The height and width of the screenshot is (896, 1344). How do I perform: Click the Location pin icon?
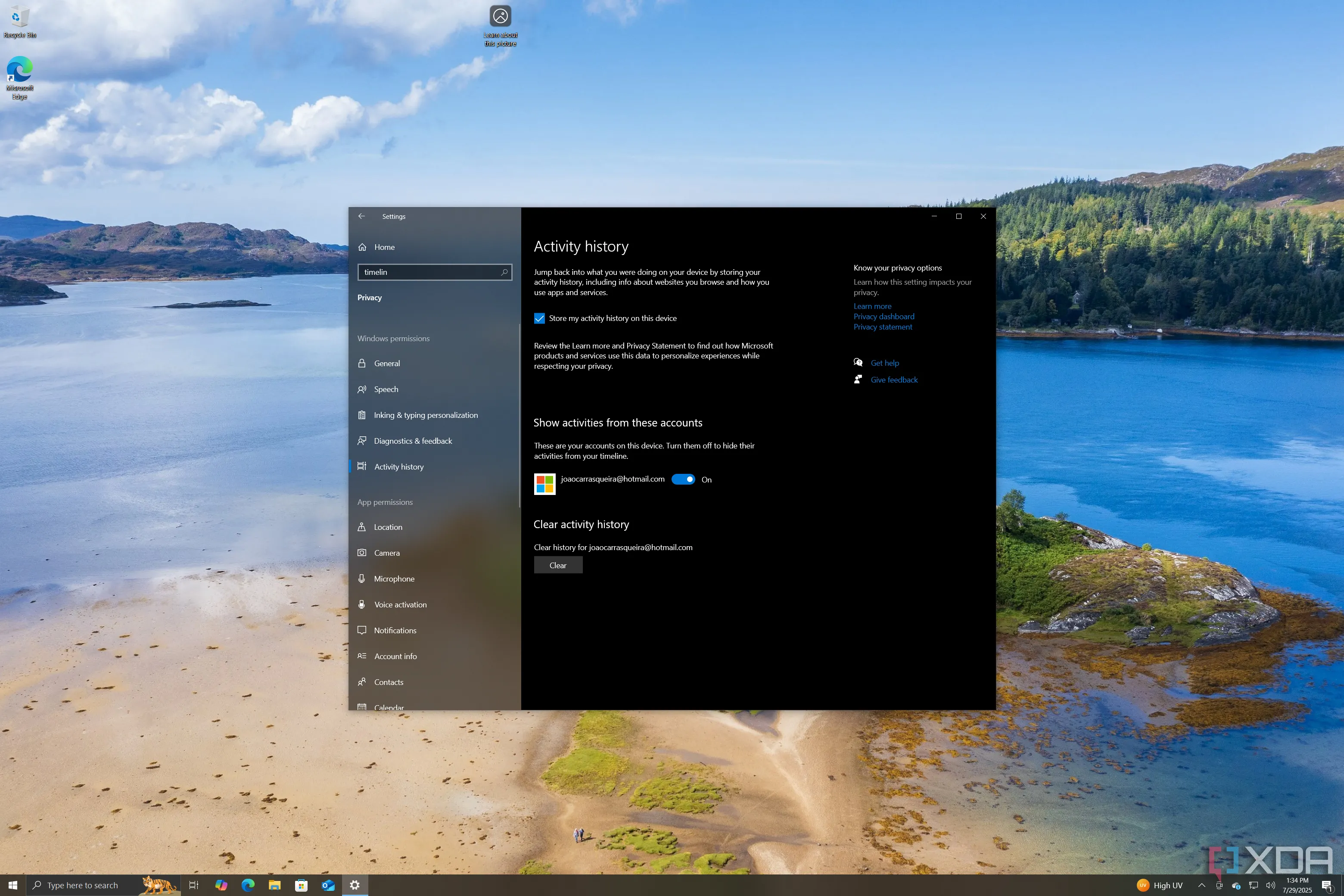362,527
